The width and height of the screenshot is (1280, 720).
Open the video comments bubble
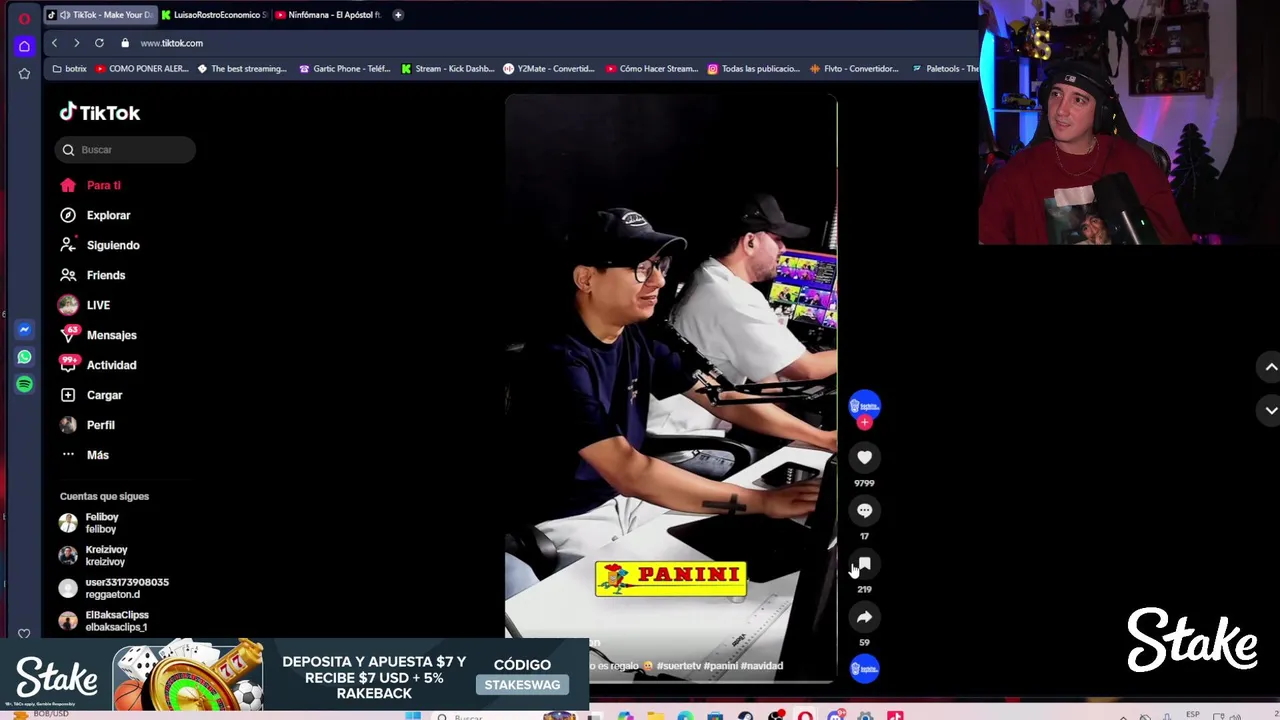coord(864,510)
